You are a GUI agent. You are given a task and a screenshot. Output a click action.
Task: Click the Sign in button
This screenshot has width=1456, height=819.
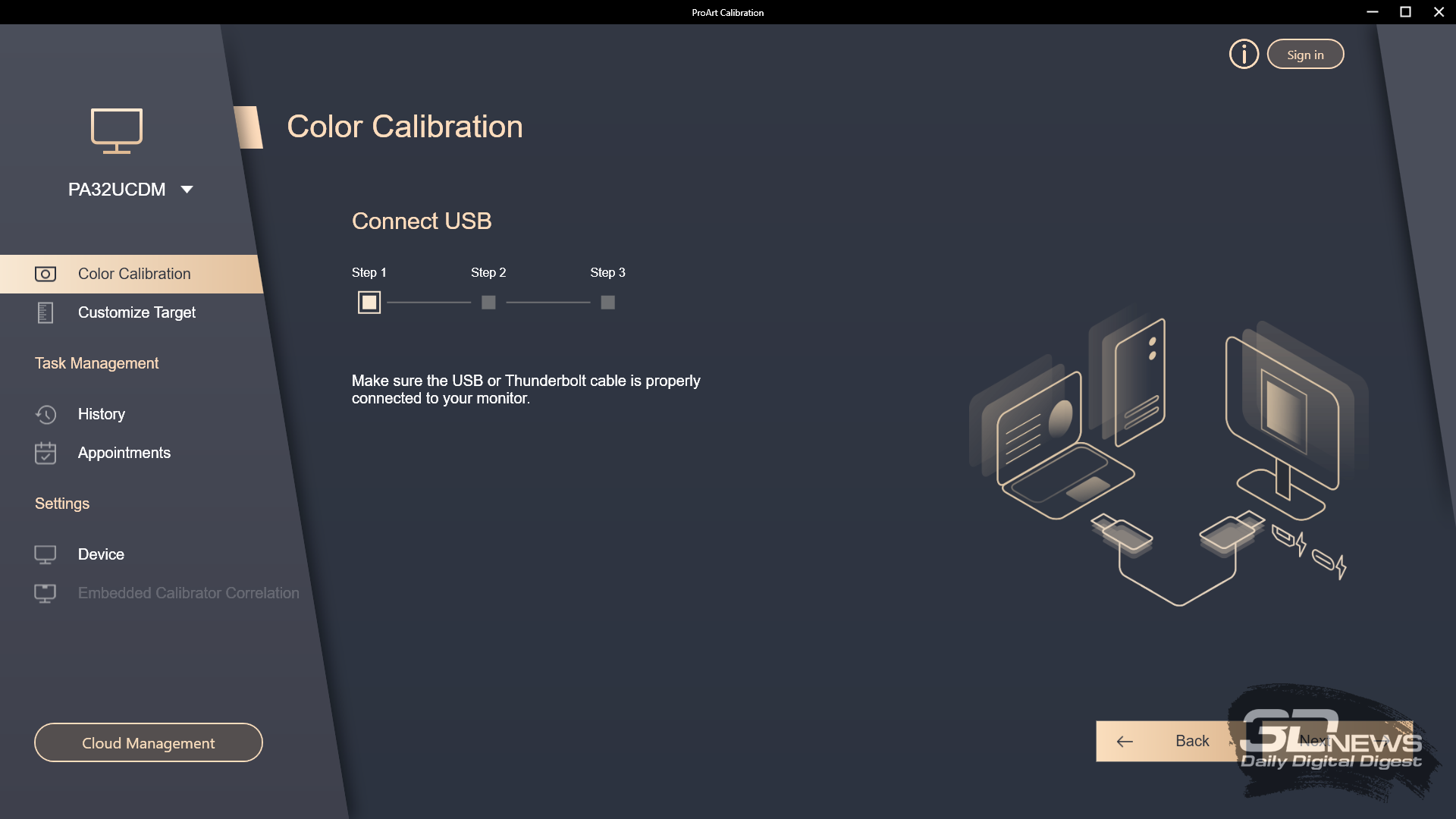click(x=1305, y=54)
